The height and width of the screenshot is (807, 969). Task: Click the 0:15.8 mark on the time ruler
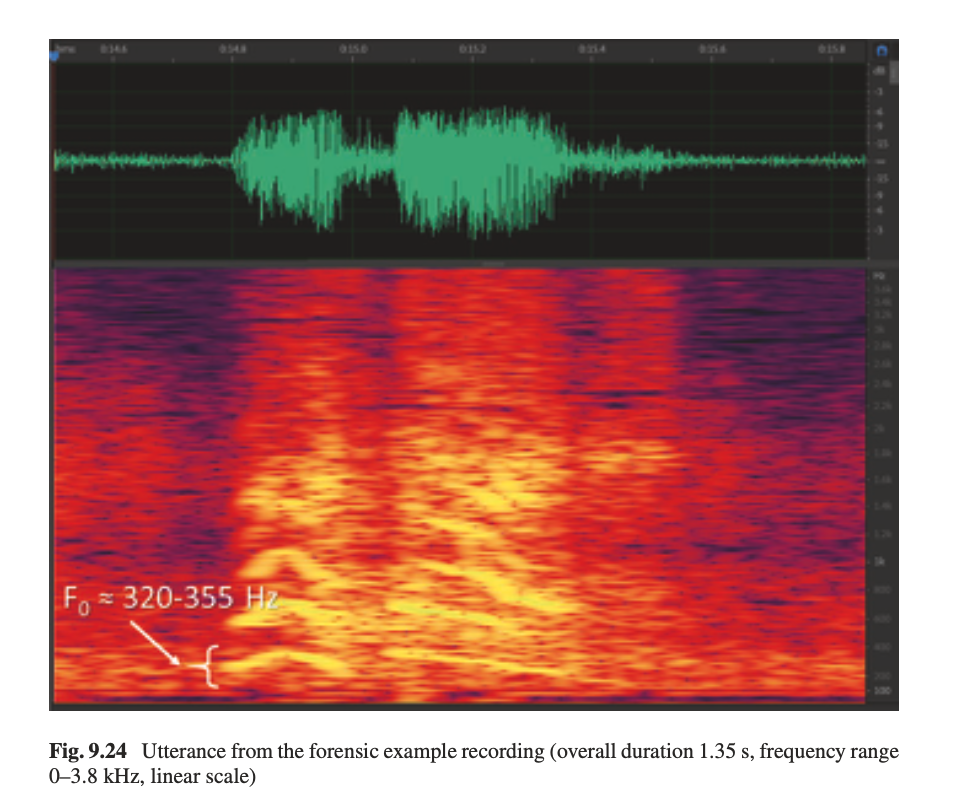coord(830,47)
